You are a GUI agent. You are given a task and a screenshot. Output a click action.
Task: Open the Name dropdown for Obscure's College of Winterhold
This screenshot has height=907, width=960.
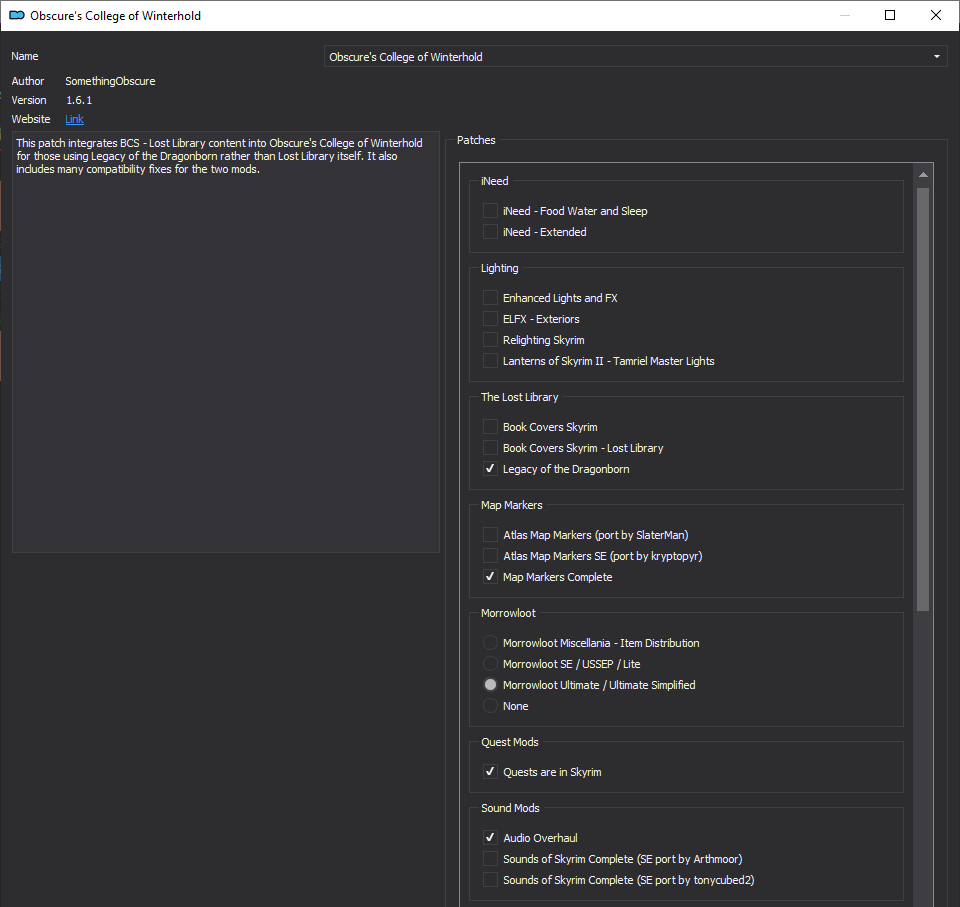pyautogui.click(x=636, y=56)
